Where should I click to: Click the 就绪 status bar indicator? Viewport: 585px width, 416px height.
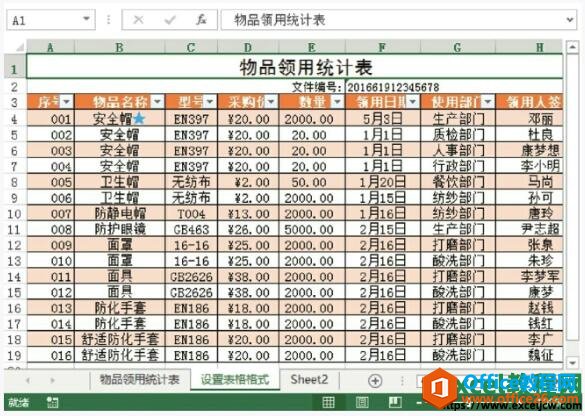pos(19,402)
